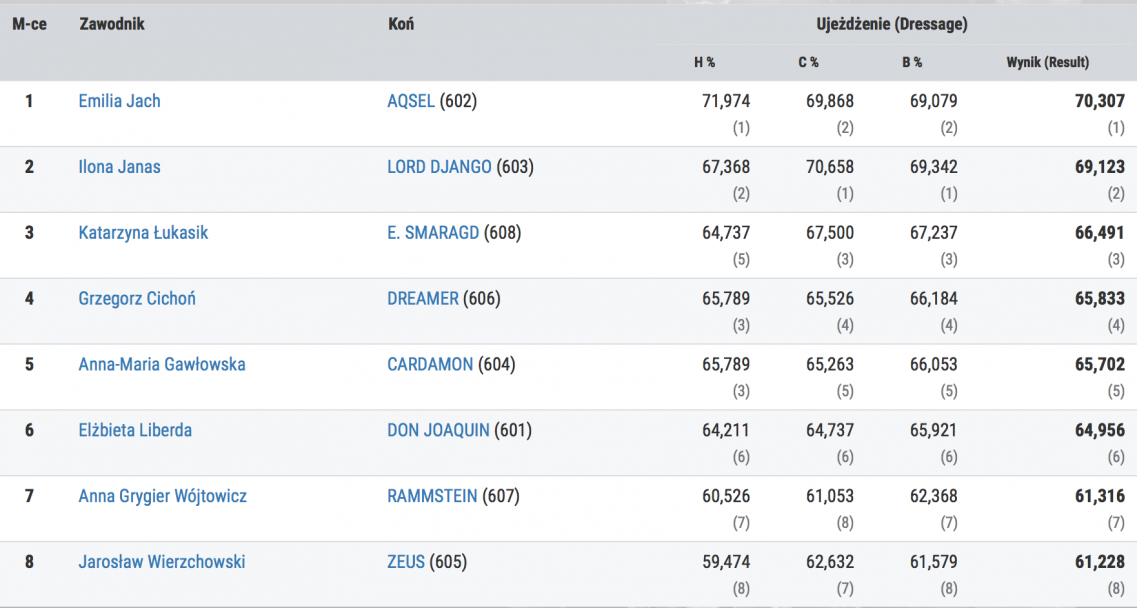Click the Zawodnik column header
This screenshot has width=1137, height=608.
click(x=112, y=24)
